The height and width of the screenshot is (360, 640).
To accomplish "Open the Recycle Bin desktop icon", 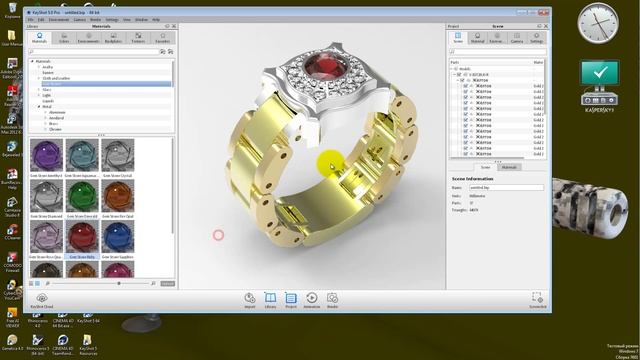I will pos(12,10).
